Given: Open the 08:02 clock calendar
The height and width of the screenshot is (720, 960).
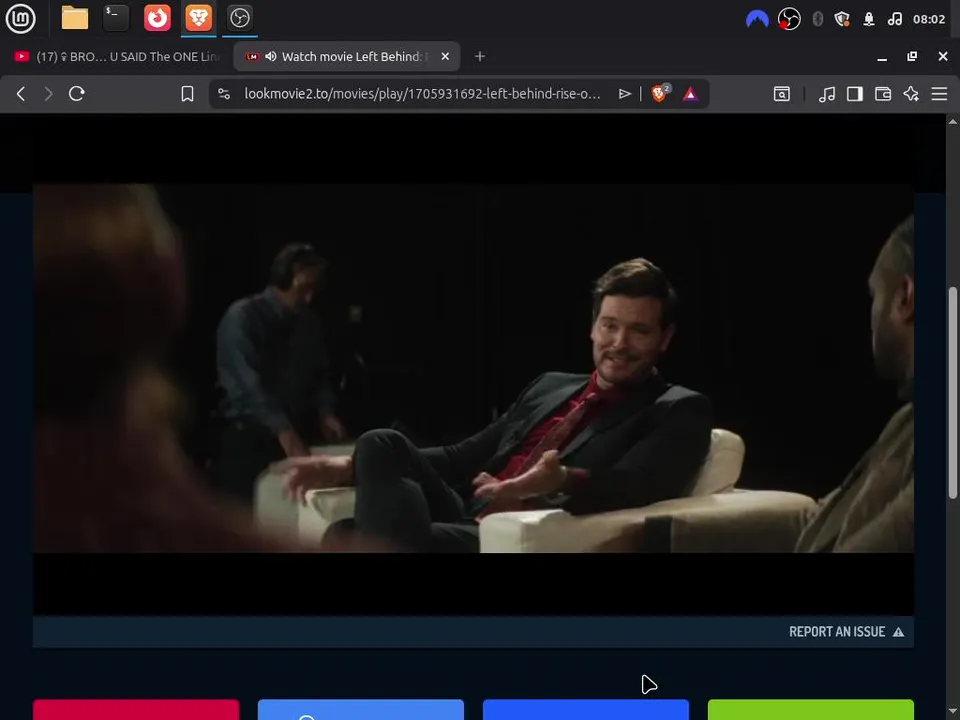Looking at the screenshot, I should [929, 20].
